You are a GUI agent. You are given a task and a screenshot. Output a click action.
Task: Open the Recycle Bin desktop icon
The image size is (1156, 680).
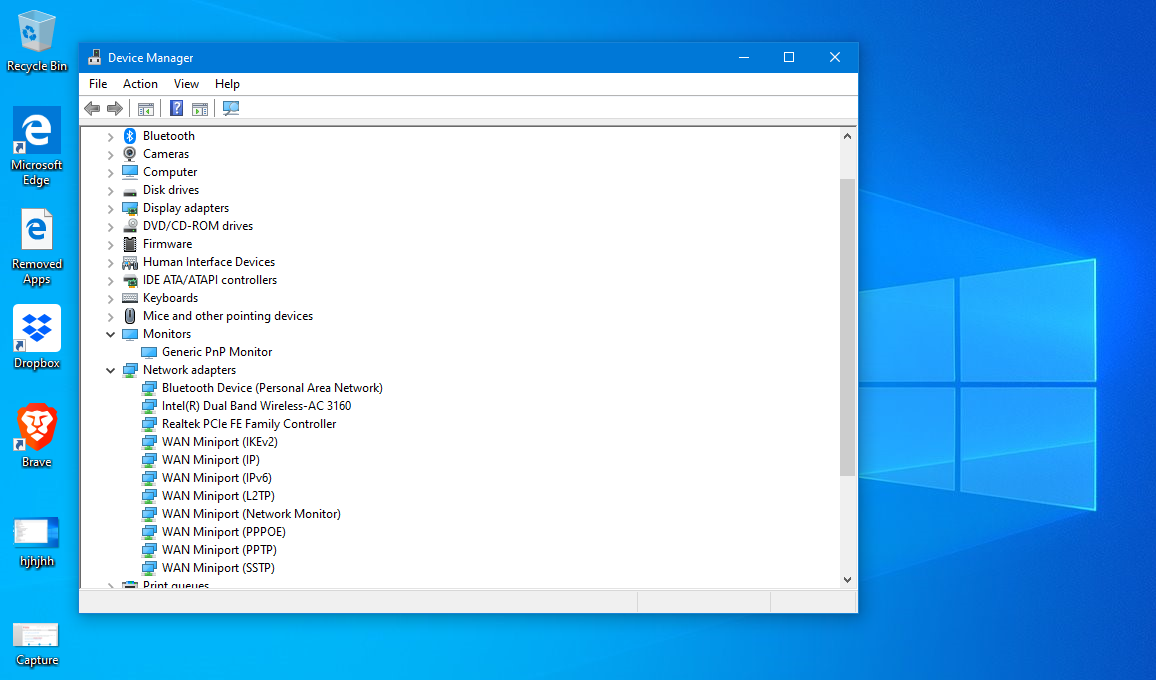(x=36, y=41)
